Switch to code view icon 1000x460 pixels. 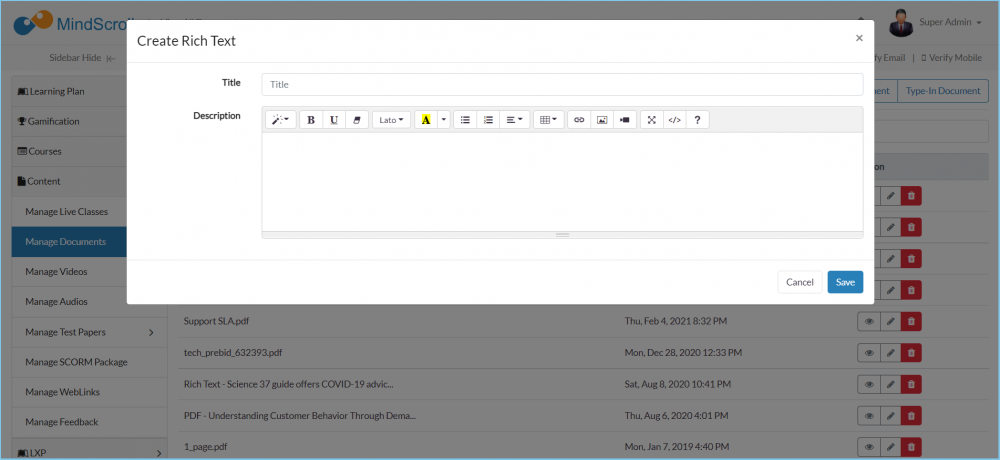coord(675,120)
